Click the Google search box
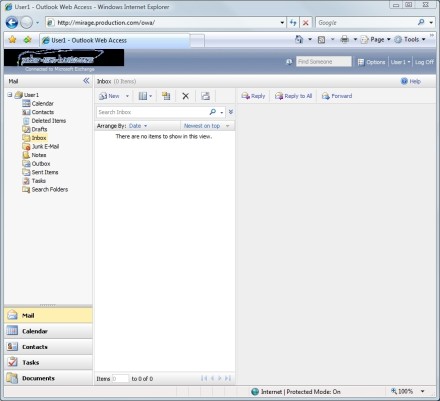Screen dimensions: 440x401 (366, 23)
